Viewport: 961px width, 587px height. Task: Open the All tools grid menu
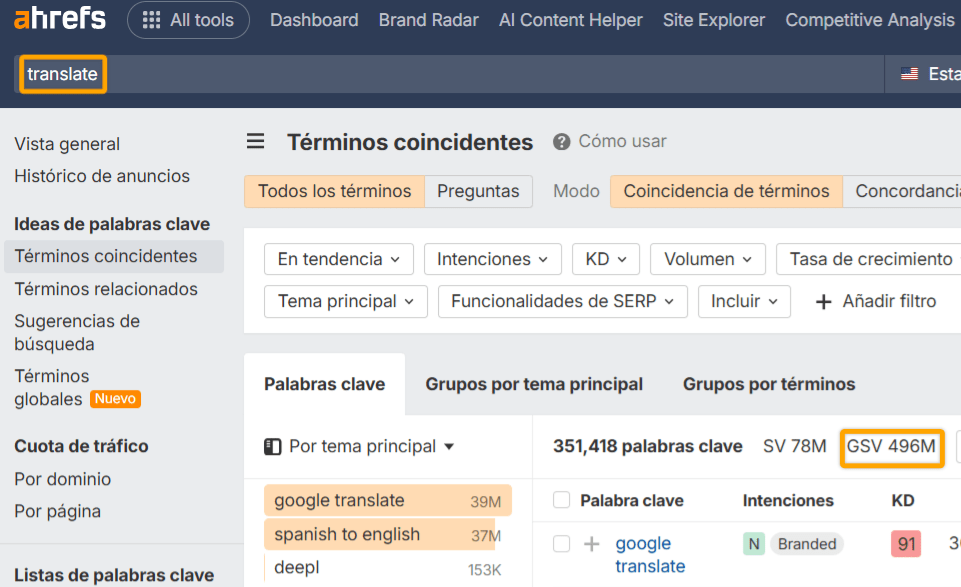pyautogui.click(x=188, y=19)
